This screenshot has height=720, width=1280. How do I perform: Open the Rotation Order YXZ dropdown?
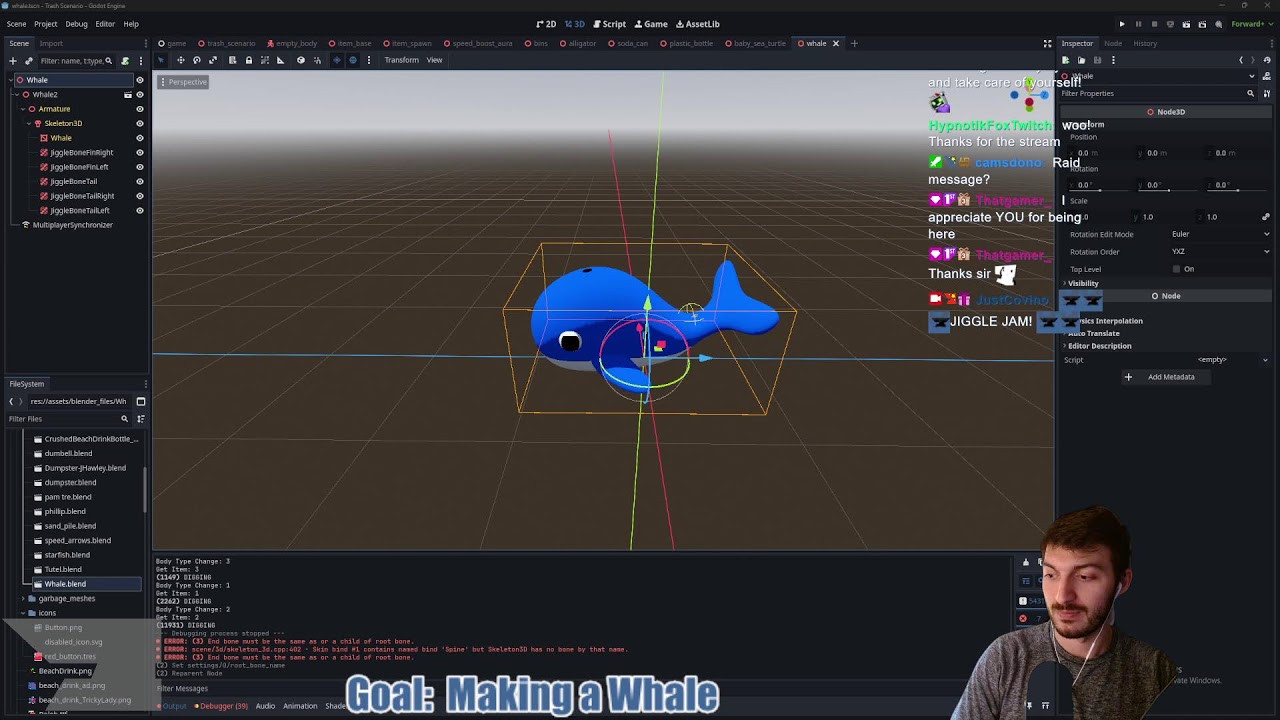coord(1220,252)
